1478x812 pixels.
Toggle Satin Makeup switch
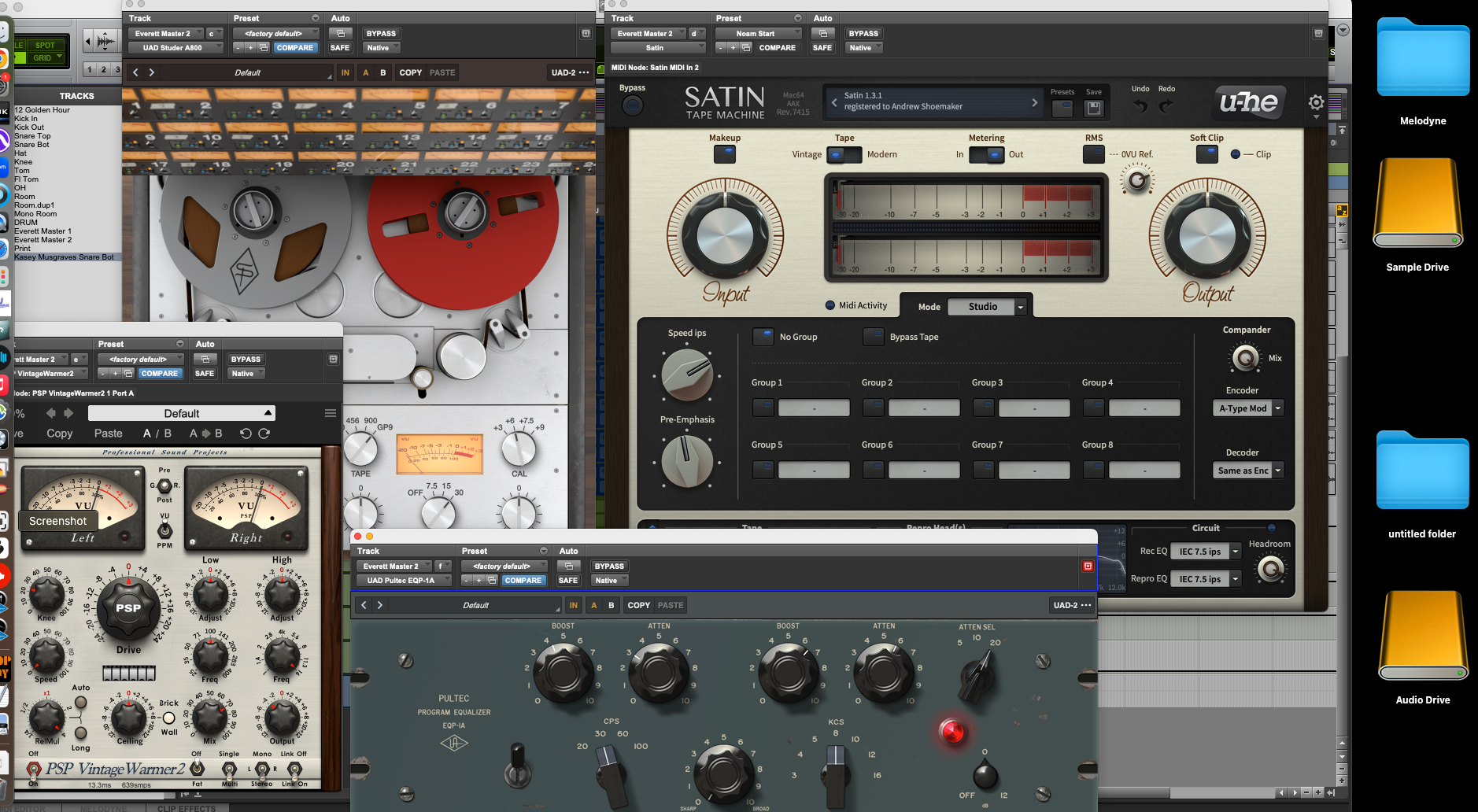click(x=725, y=153)
